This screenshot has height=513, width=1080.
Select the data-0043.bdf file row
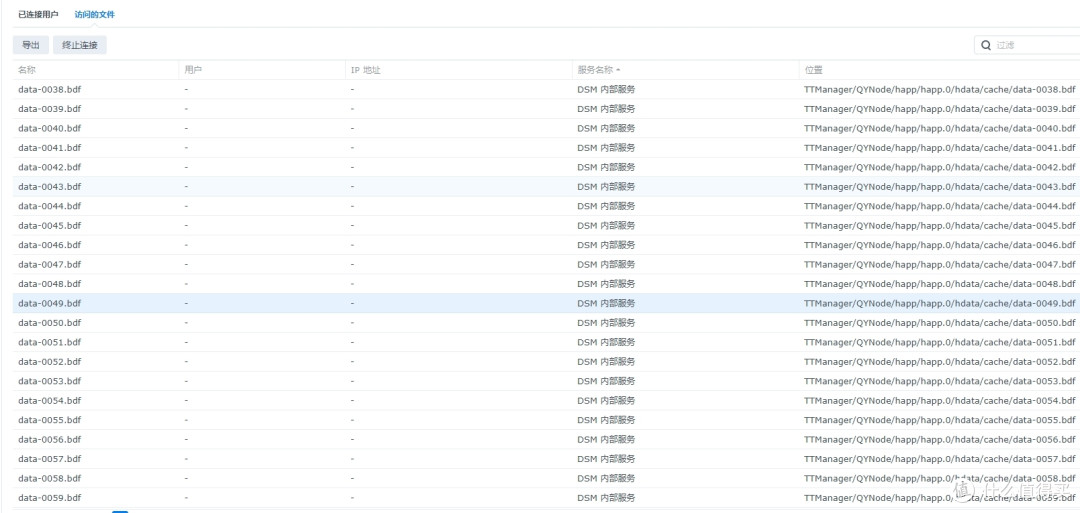[49, 187]
